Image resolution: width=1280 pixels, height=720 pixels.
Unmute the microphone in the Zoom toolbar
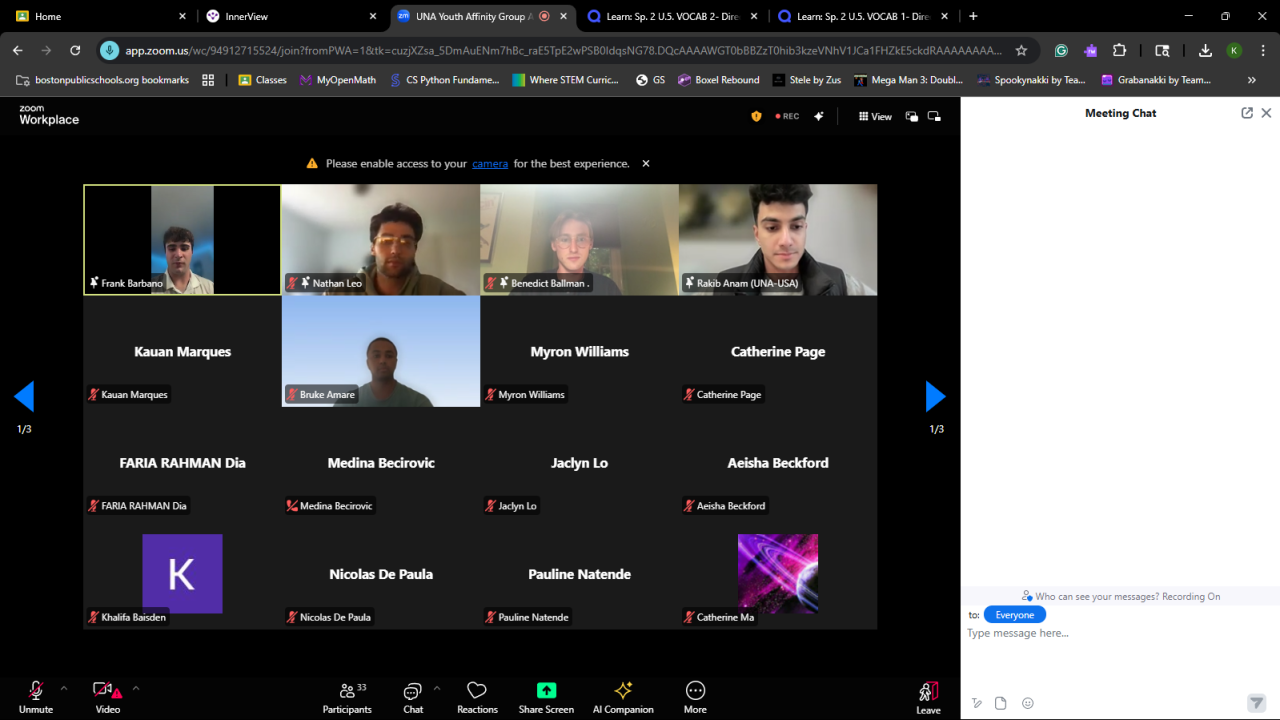35,697
